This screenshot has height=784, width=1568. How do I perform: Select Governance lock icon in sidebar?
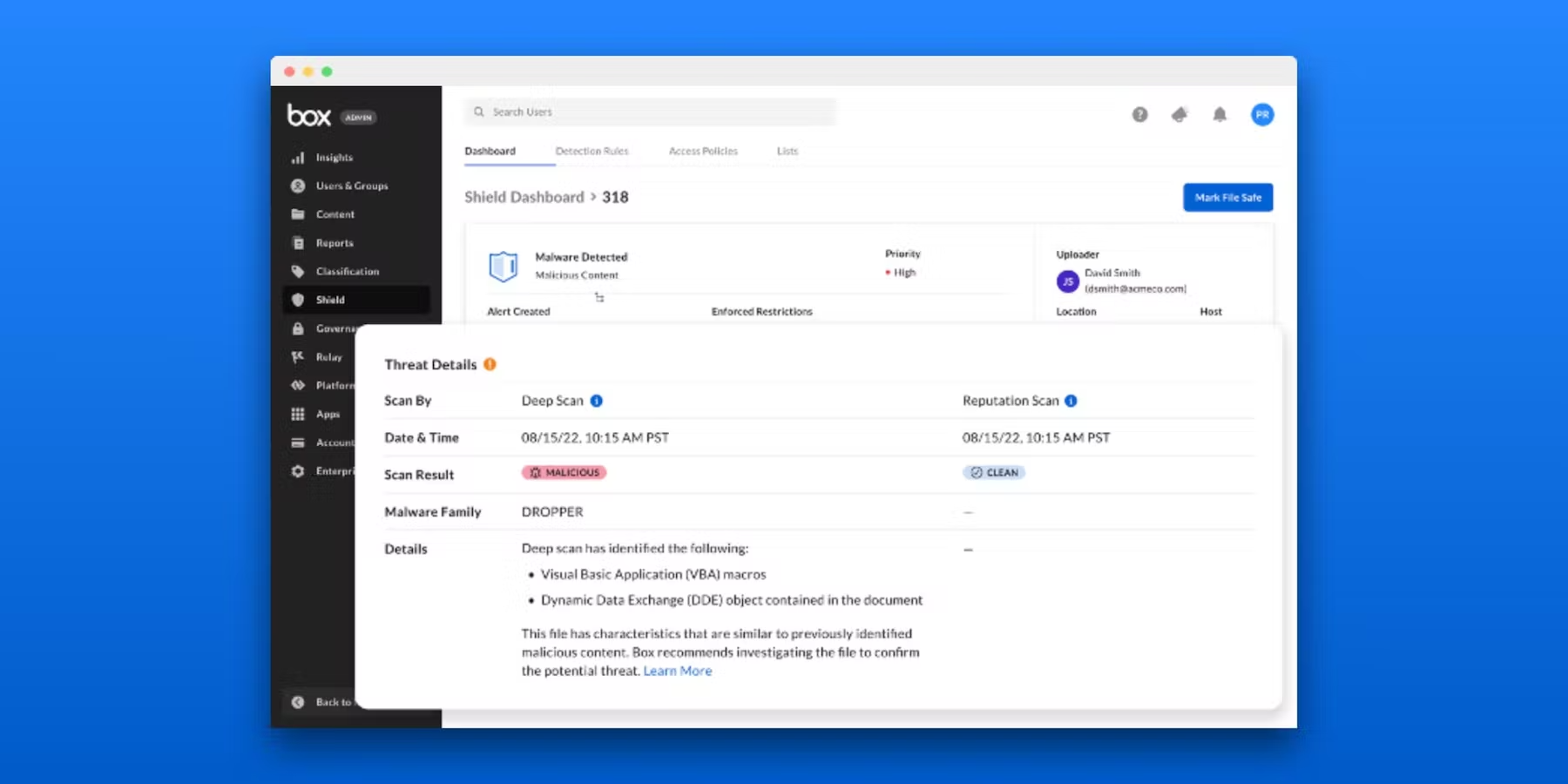(297, 328)
